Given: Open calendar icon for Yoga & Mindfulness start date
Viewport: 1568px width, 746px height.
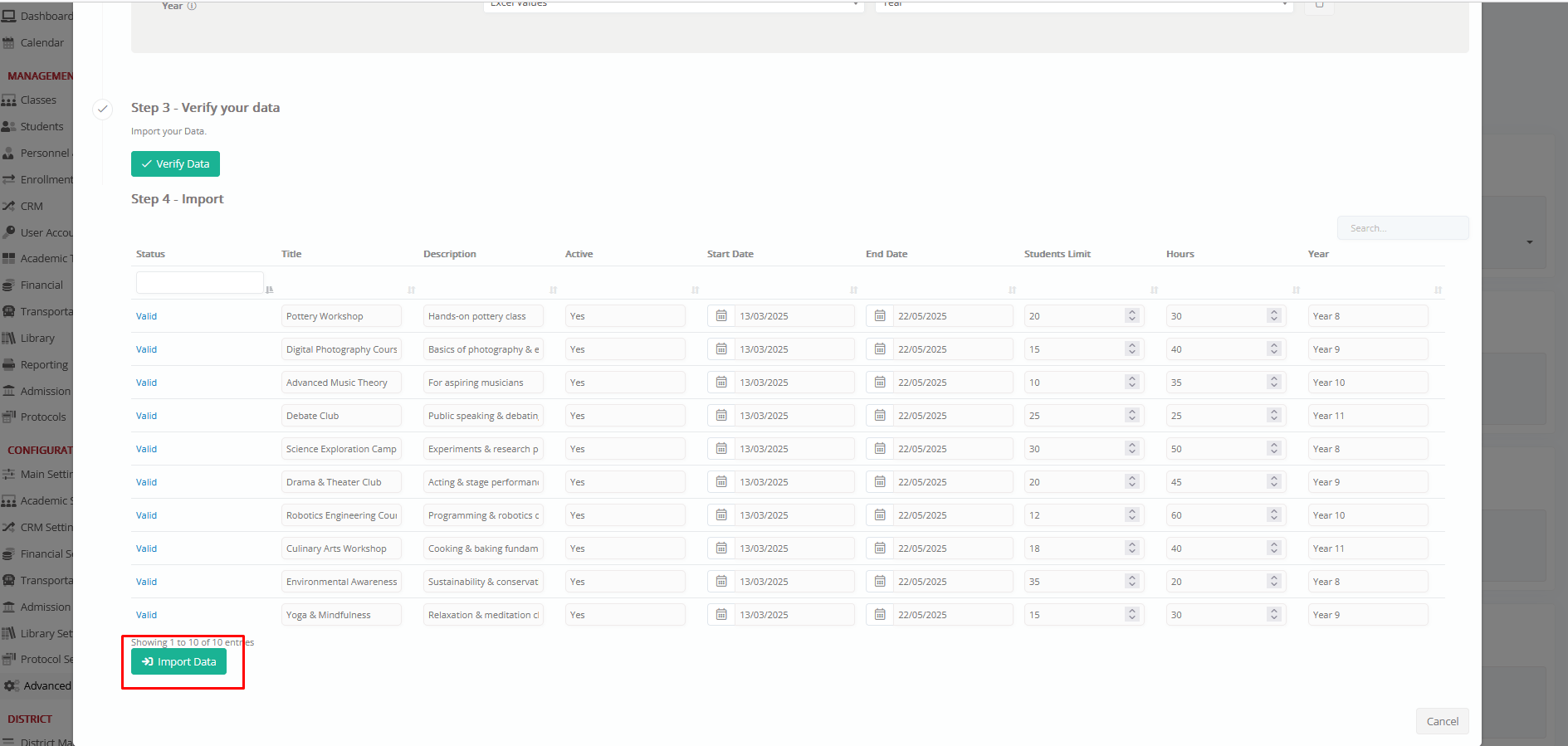Looking at the screenshot, I should 721,615.
